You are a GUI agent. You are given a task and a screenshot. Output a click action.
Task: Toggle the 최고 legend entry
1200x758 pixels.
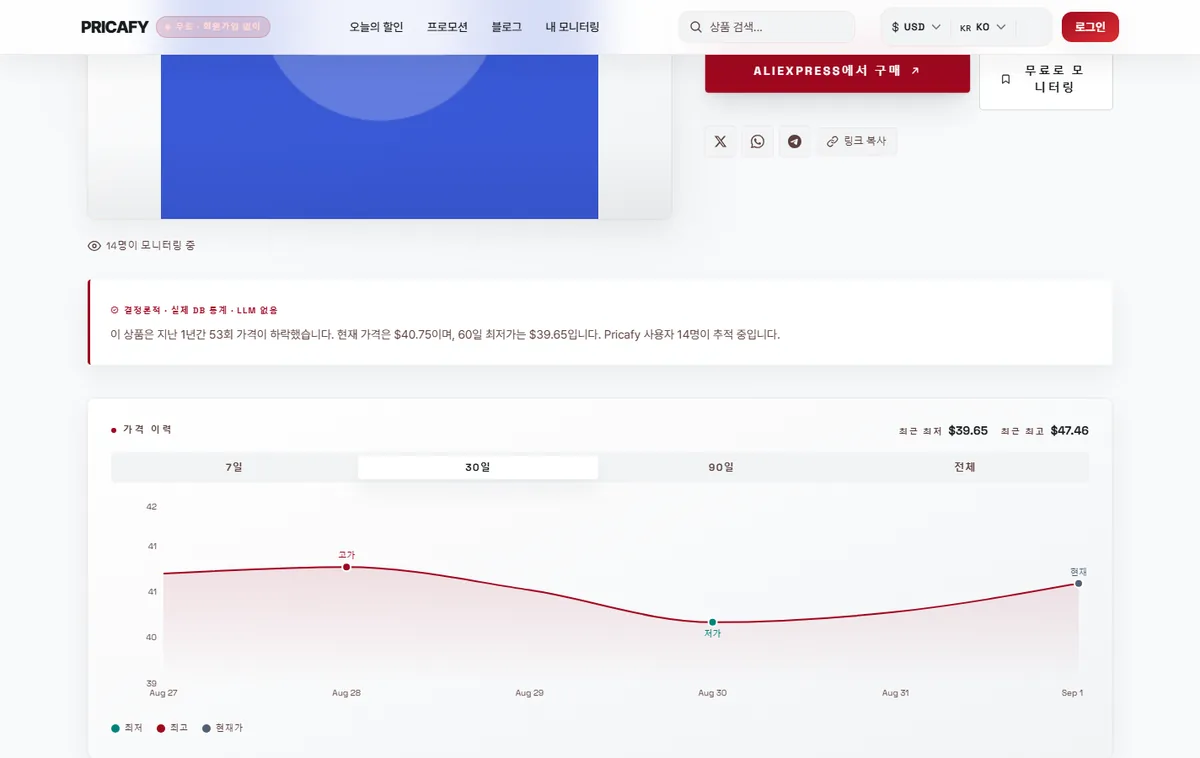(173, 728)
